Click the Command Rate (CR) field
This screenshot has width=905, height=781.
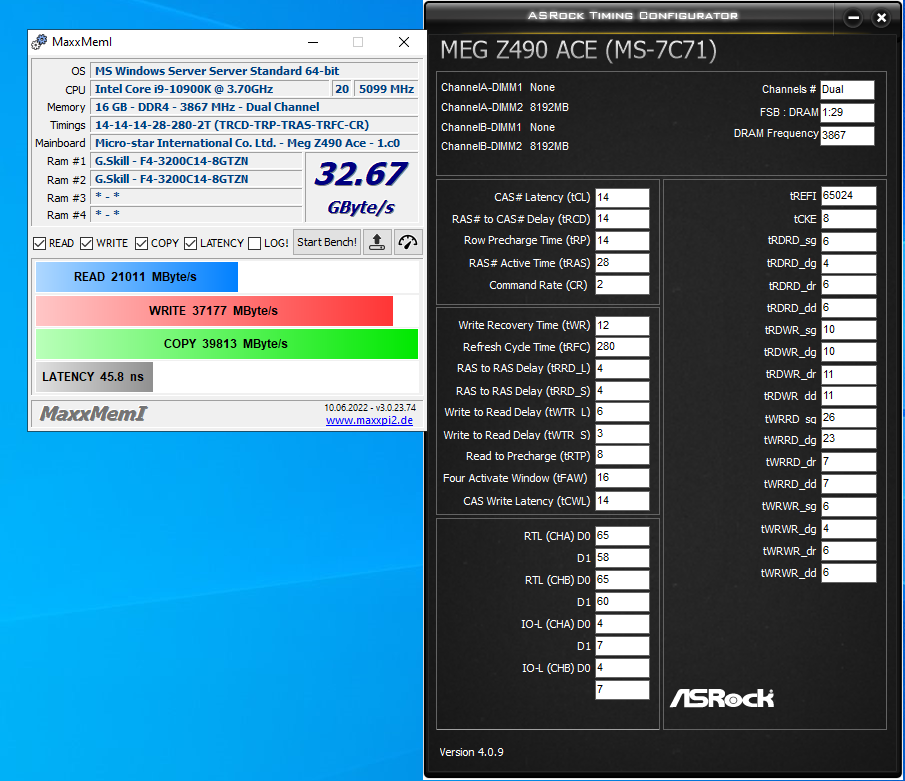pyautogui.click(x=622, y=285)
